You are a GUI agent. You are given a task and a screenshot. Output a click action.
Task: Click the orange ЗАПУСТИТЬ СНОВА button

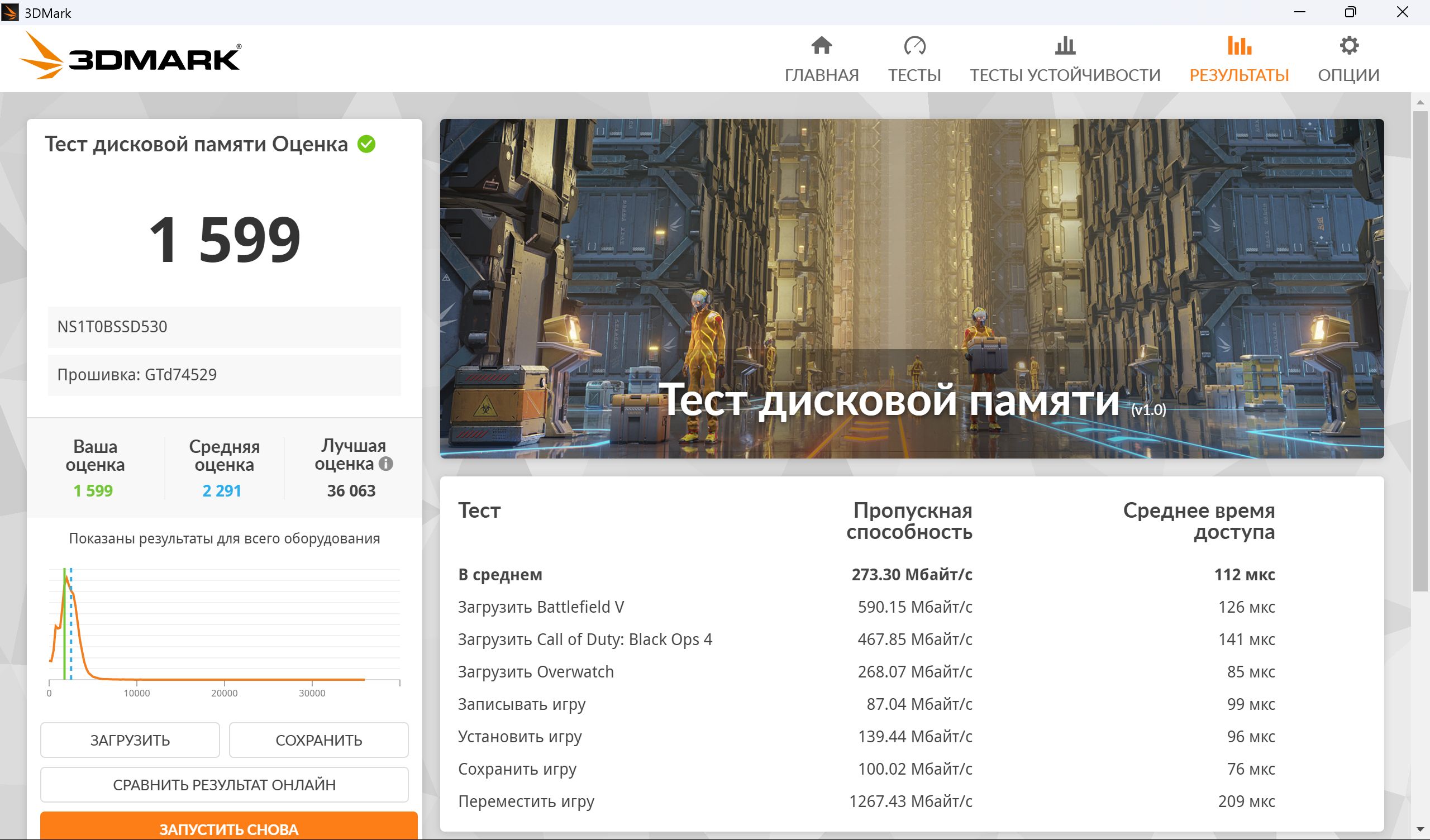[x=228, y=827]
